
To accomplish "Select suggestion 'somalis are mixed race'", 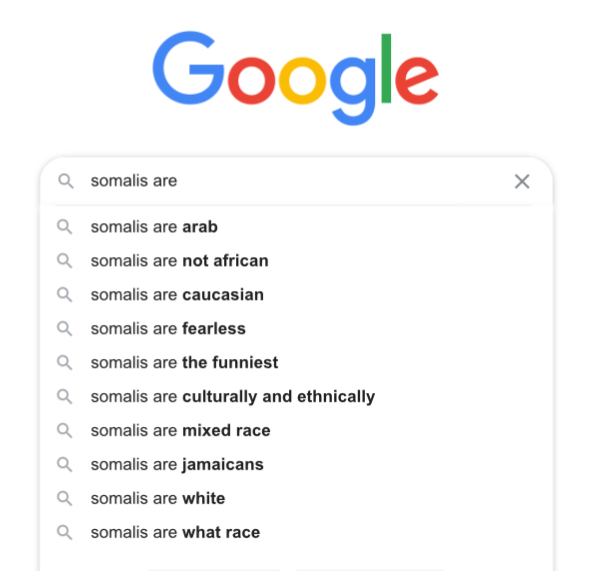I will [296, 431].
